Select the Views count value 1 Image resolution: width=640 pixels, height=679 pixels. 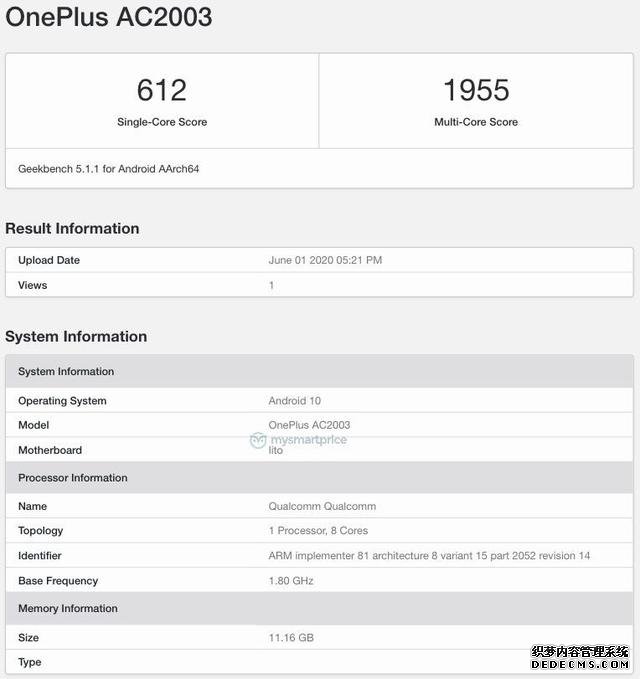tap(272, 285)
